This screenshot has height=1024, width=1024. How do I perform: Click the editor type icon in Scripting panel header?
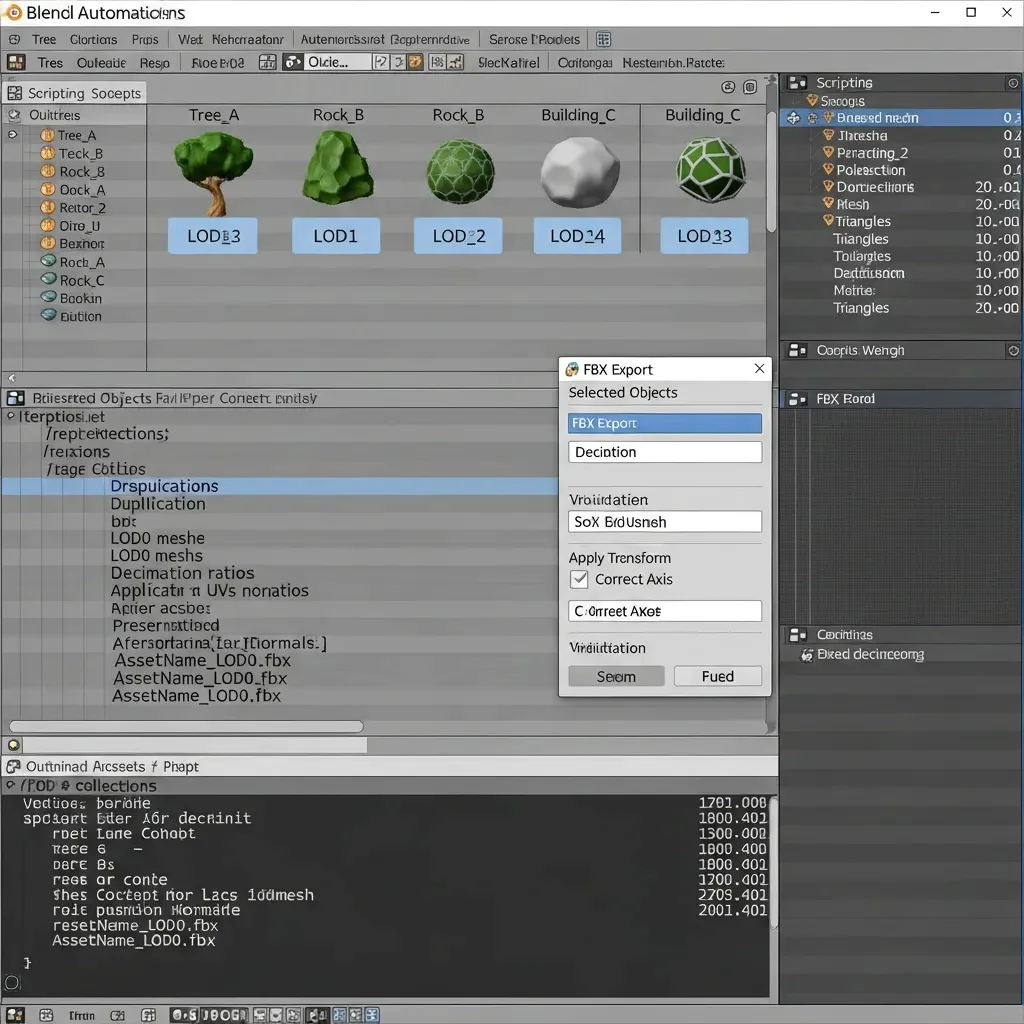pyautogui.click(x=797, y=83)
